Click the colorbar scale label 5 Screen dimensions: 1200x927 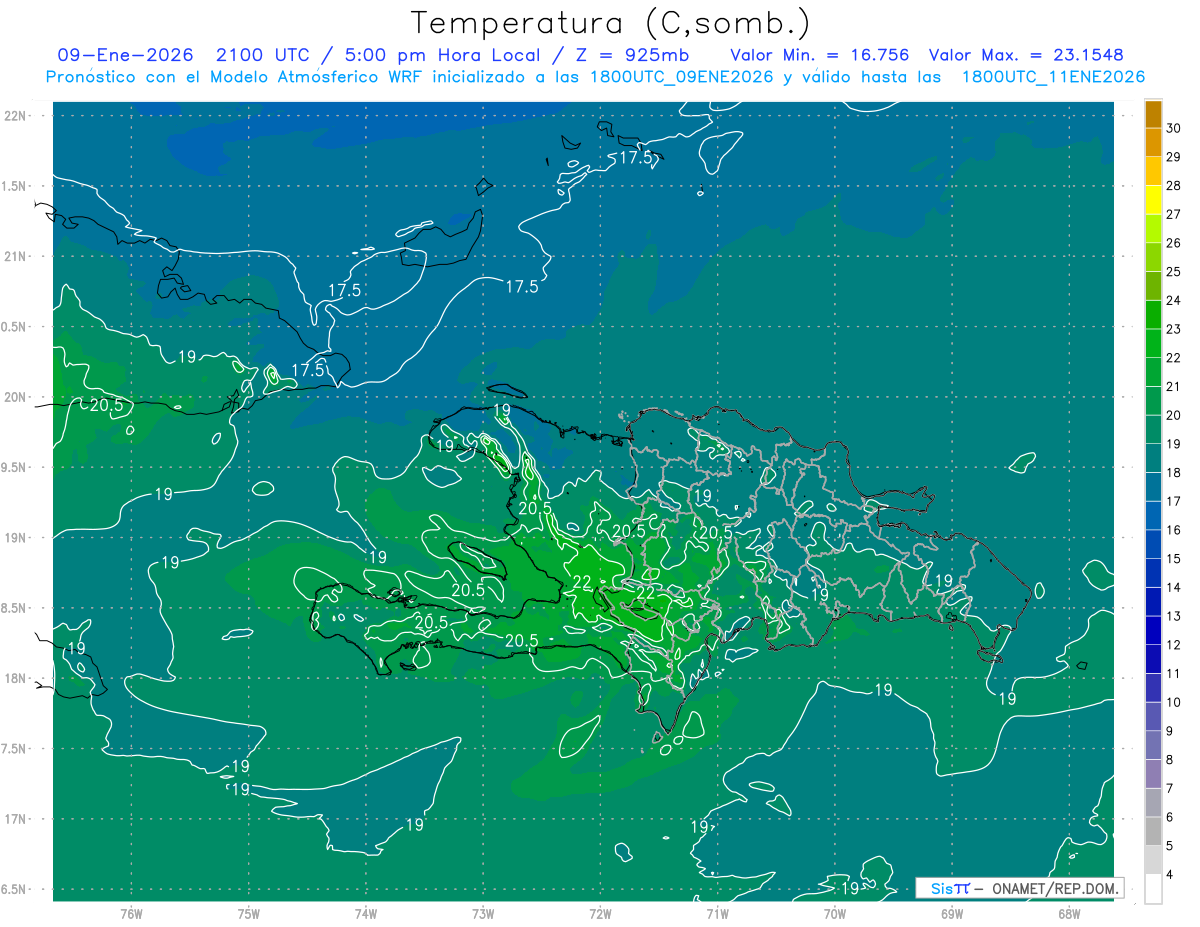1171,846
